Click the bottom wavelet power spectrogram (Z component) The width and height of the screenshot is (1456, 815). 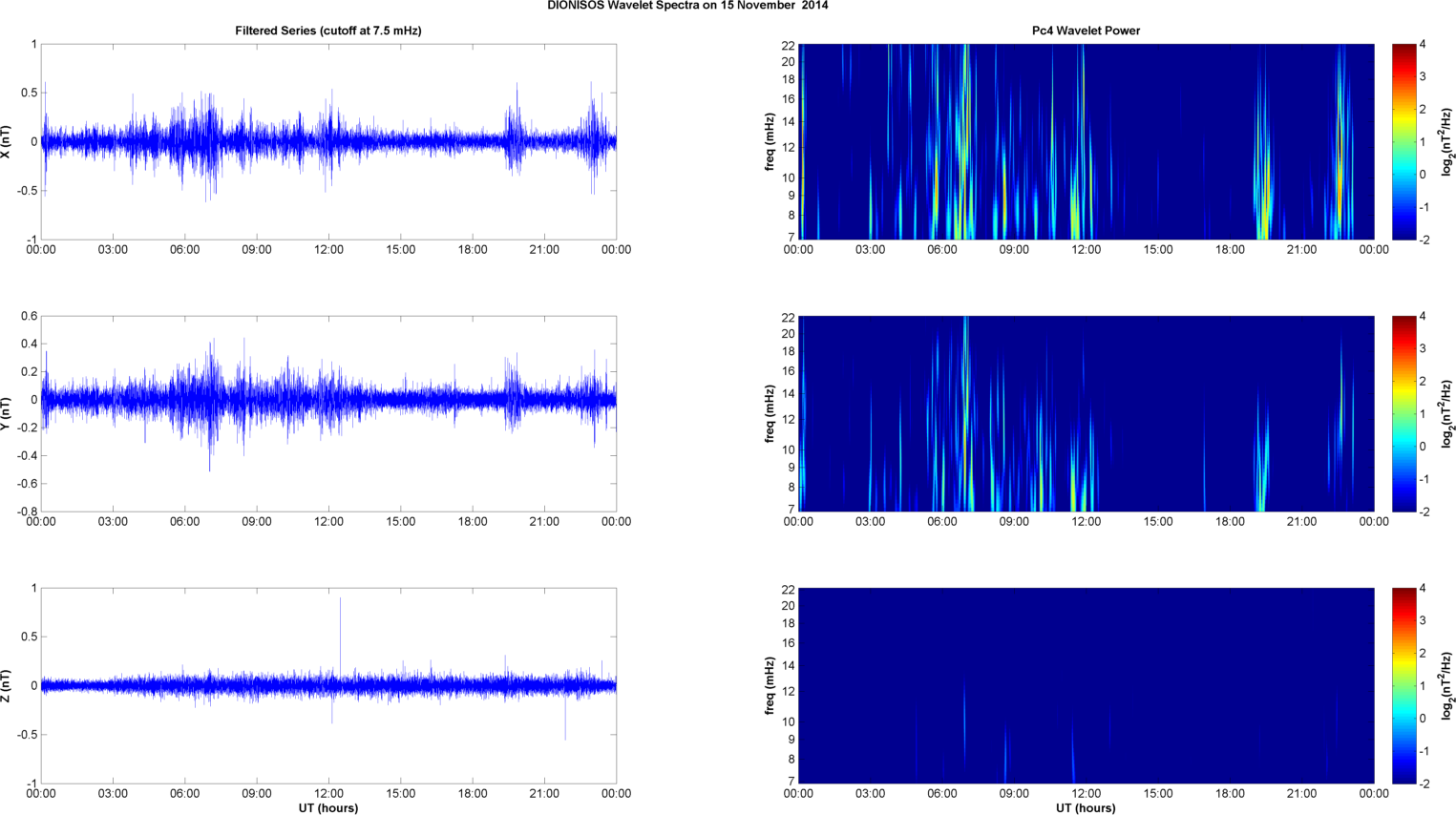click(x=1086, y=685)
